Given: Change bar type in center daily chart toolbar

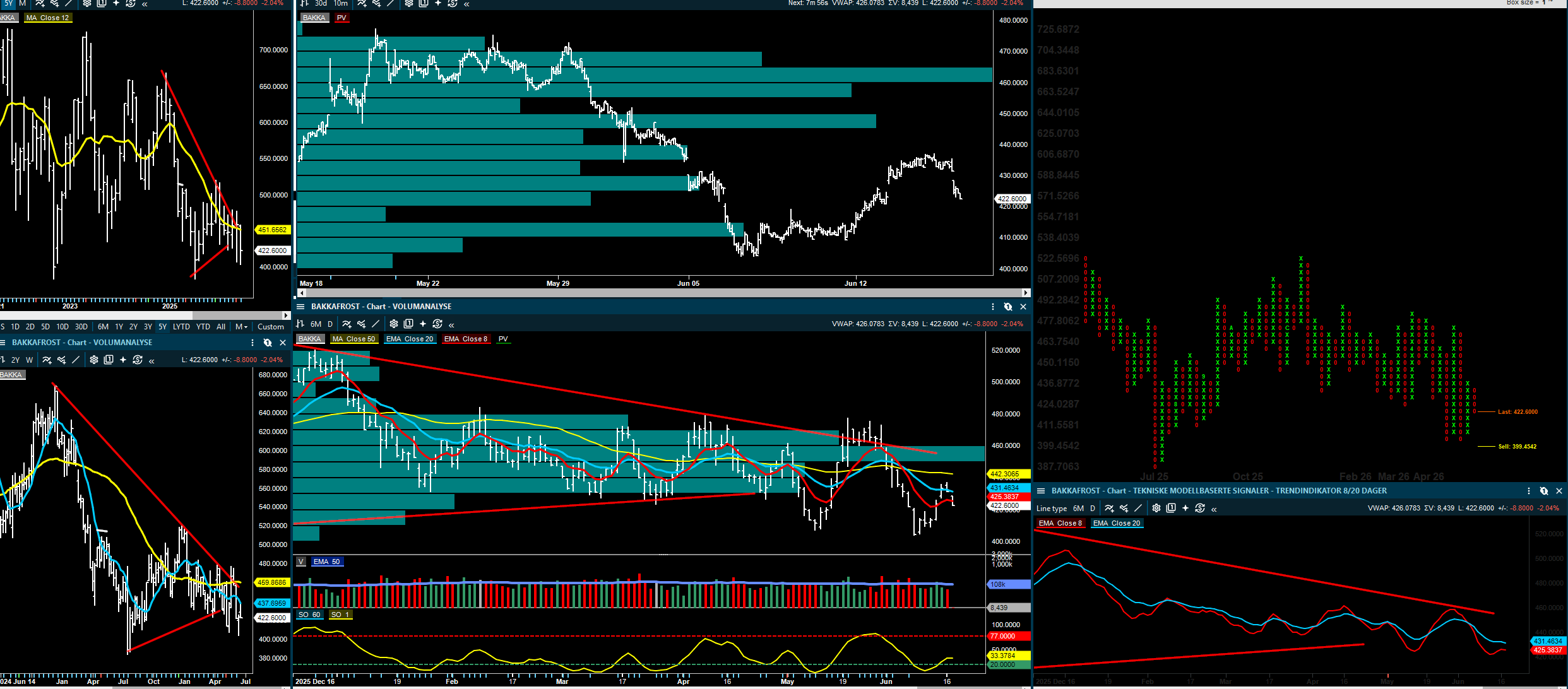Looking at the screenshot, I should pos(300,324).
